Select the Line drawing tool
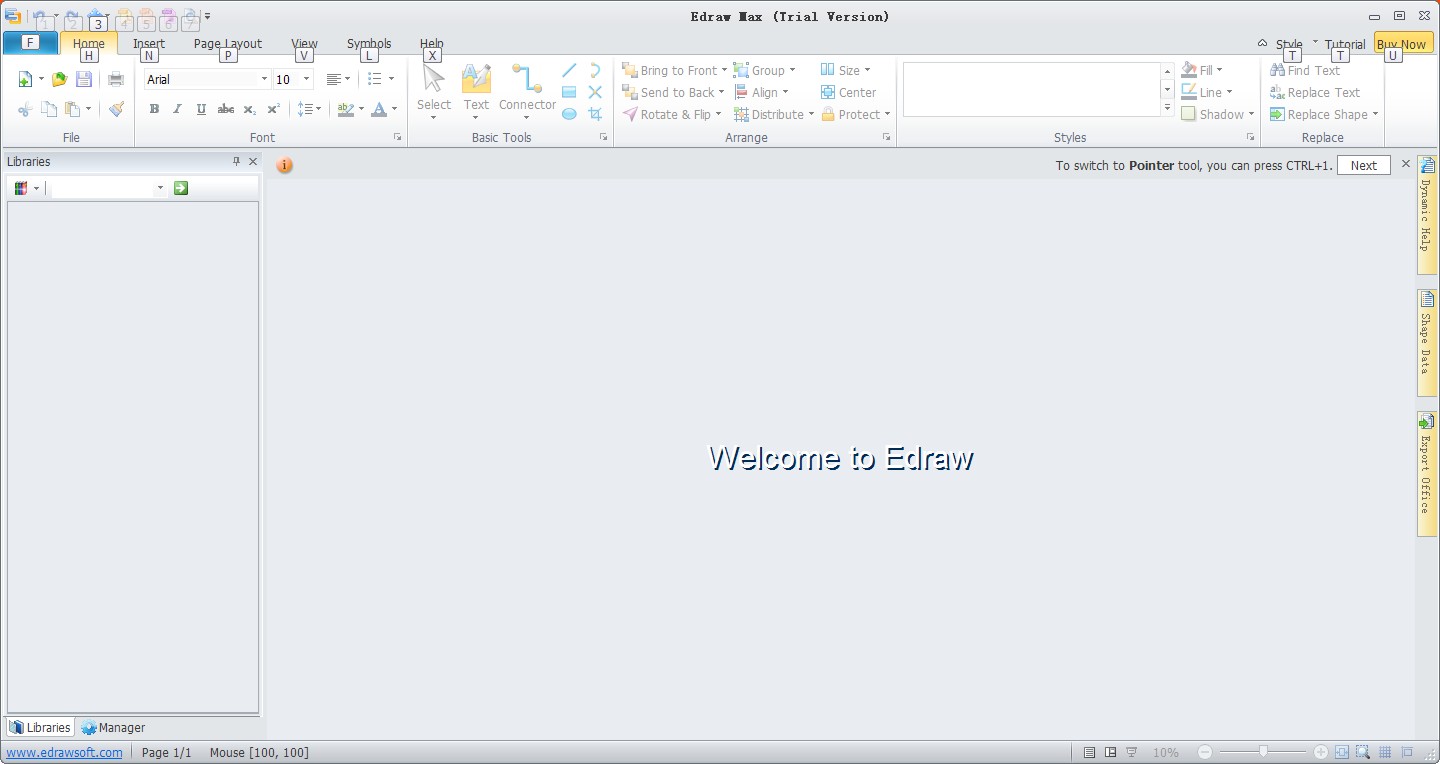Image resolution: width=1440 pixels, height=764 pixels. click(x=569, y=70)
